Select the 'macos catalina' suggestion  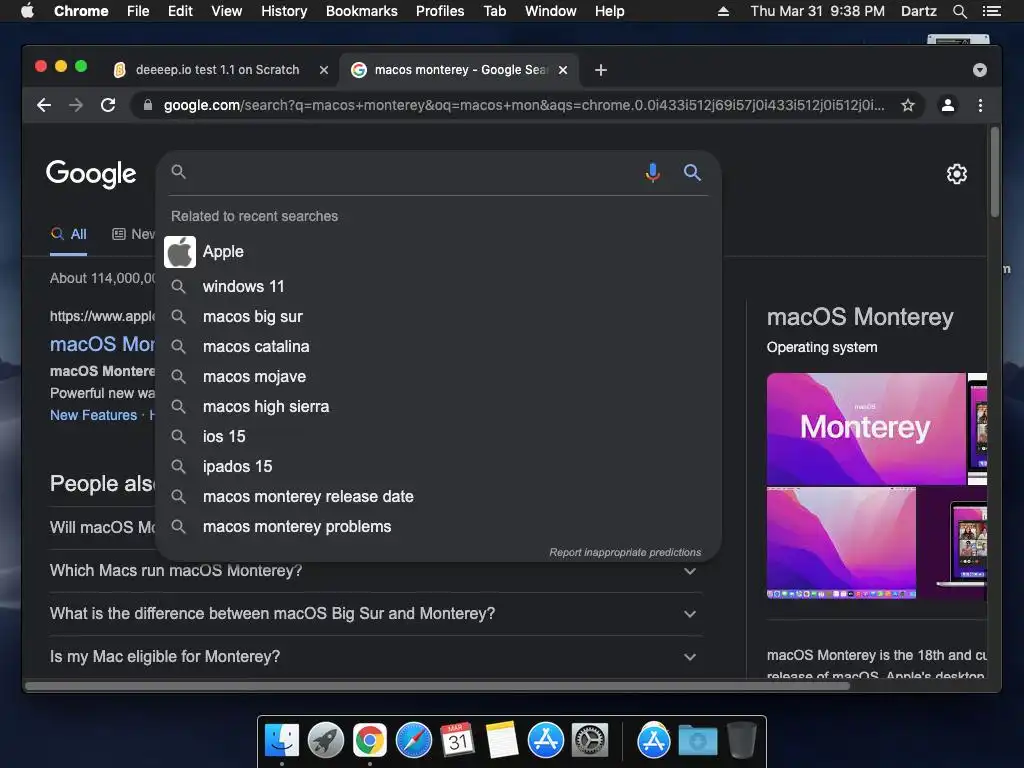[x=438, y=347]
